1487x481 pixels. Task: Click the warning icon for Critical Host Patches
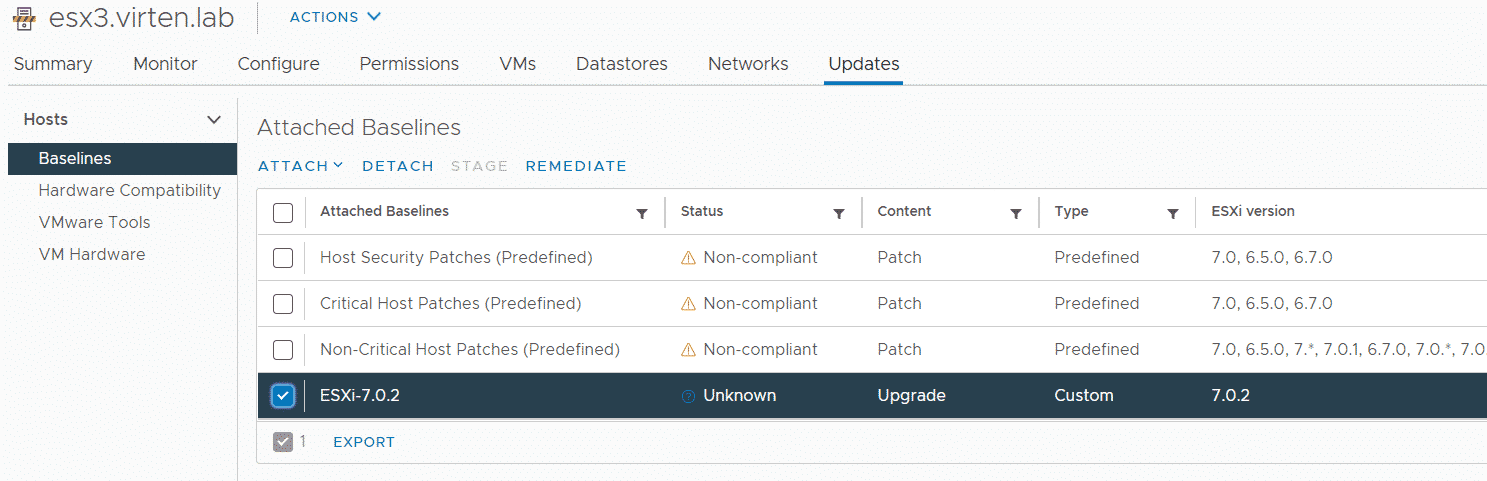point(688,304)
